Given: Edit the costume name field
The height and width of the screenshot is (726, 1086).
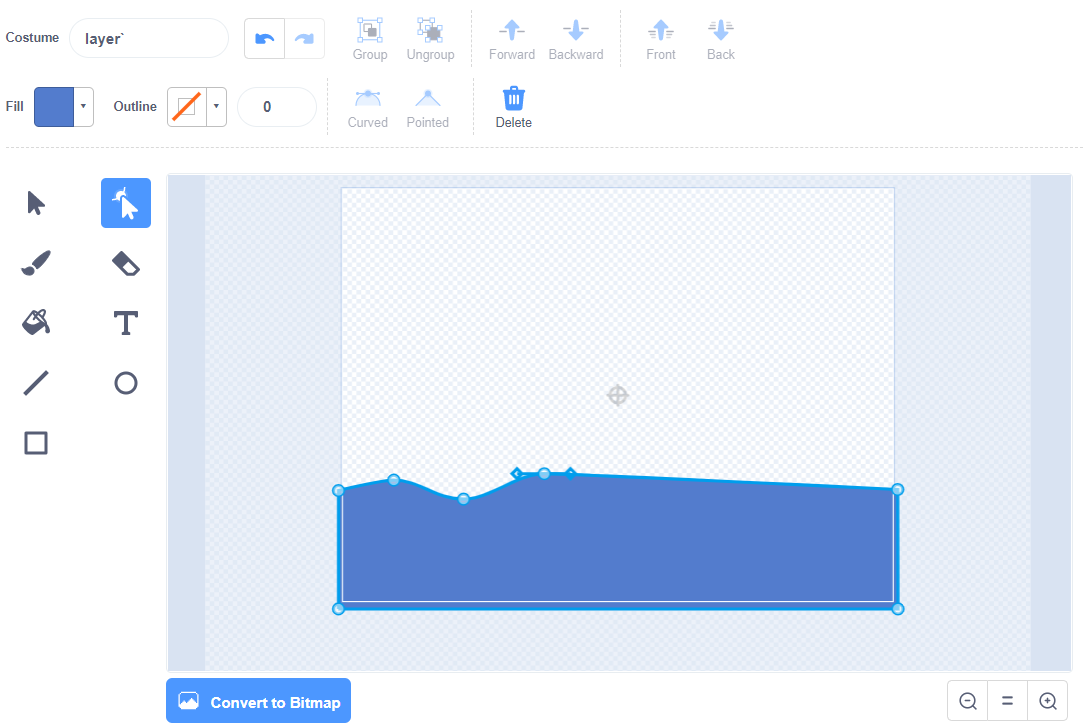Looking at the screenshot, I should point(149,38).
